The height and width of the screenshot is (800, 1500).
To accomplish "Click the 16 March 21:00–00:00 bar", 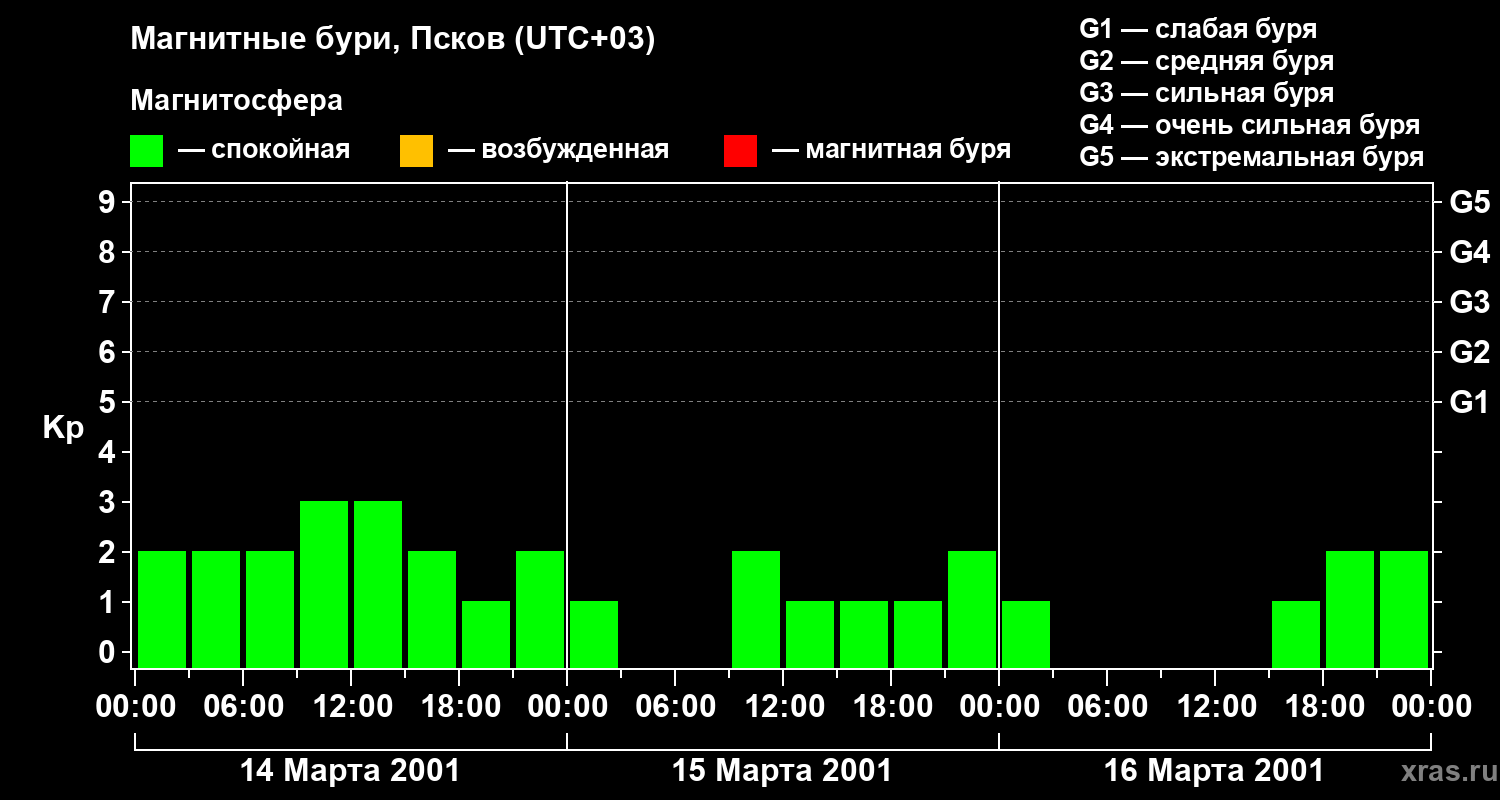I will pyautogui.click(x=1404, y=609).
